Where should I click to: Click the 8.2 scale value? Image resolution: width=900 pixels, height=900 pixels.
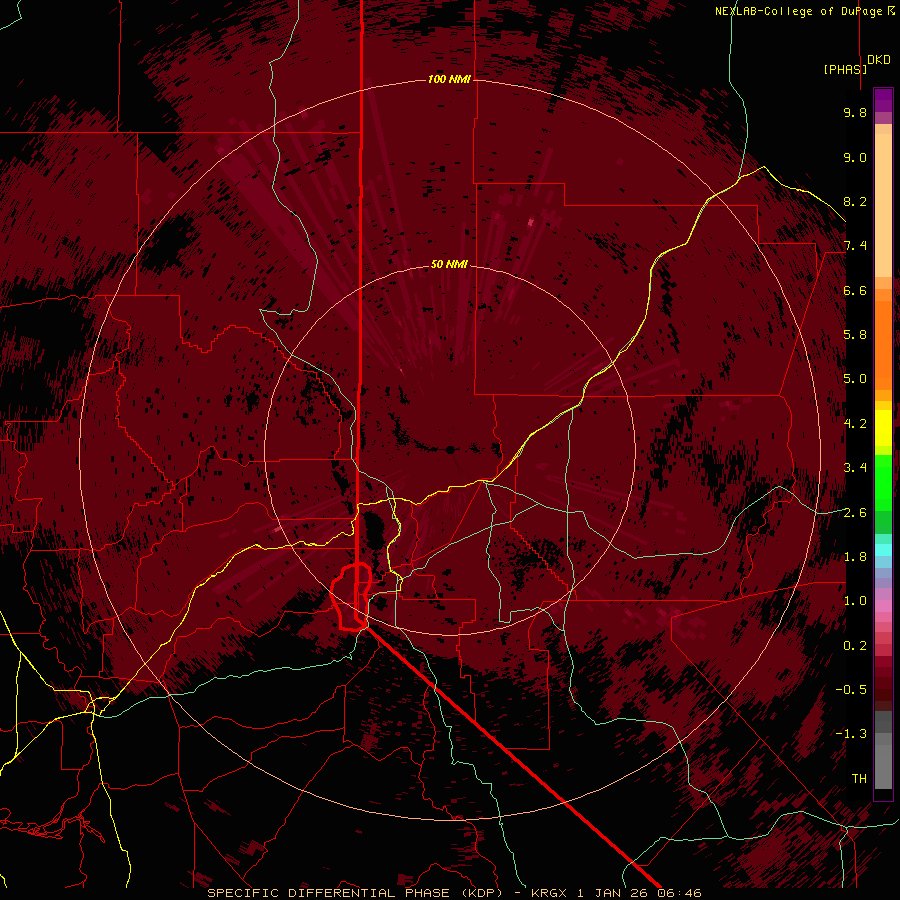pyautogui.click(x=855, y=201)
